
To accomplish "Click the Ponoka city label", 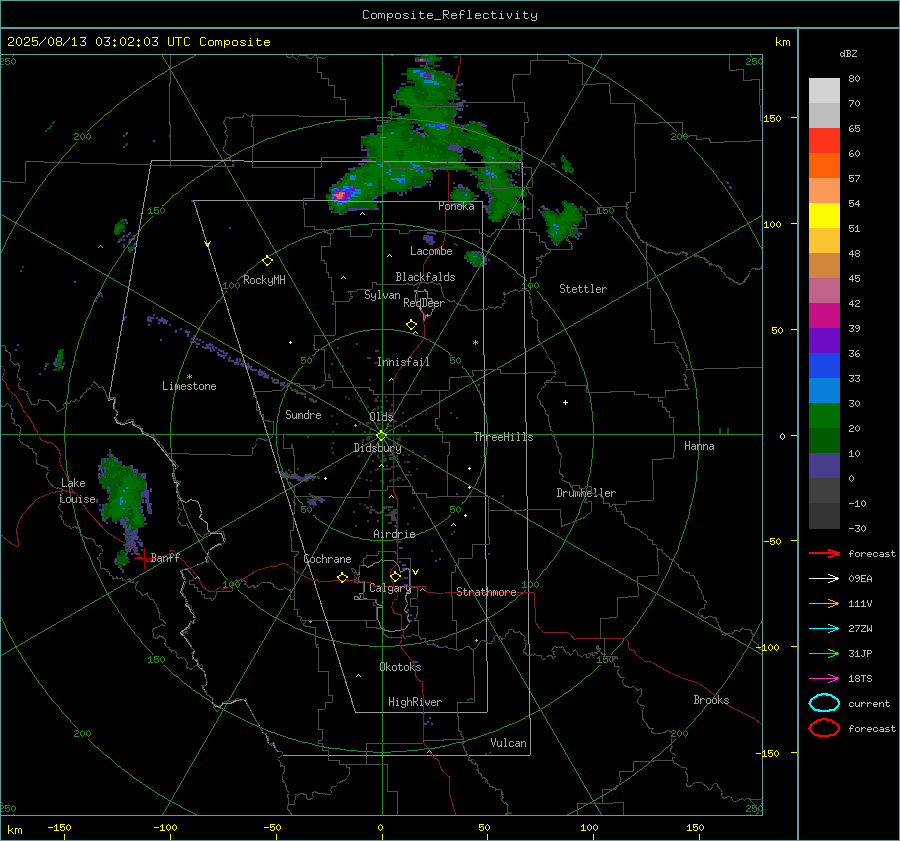I will pos(456,206).
